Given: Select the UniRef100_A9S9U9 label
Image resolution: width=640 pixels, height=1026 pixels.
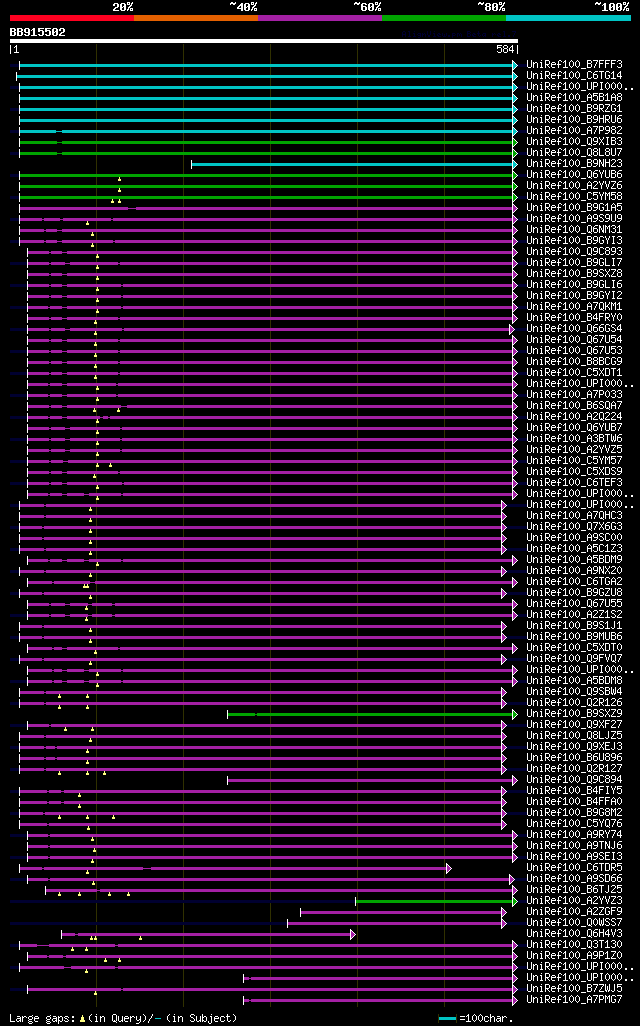Looking at the screenshot, I should click(574, 219).
